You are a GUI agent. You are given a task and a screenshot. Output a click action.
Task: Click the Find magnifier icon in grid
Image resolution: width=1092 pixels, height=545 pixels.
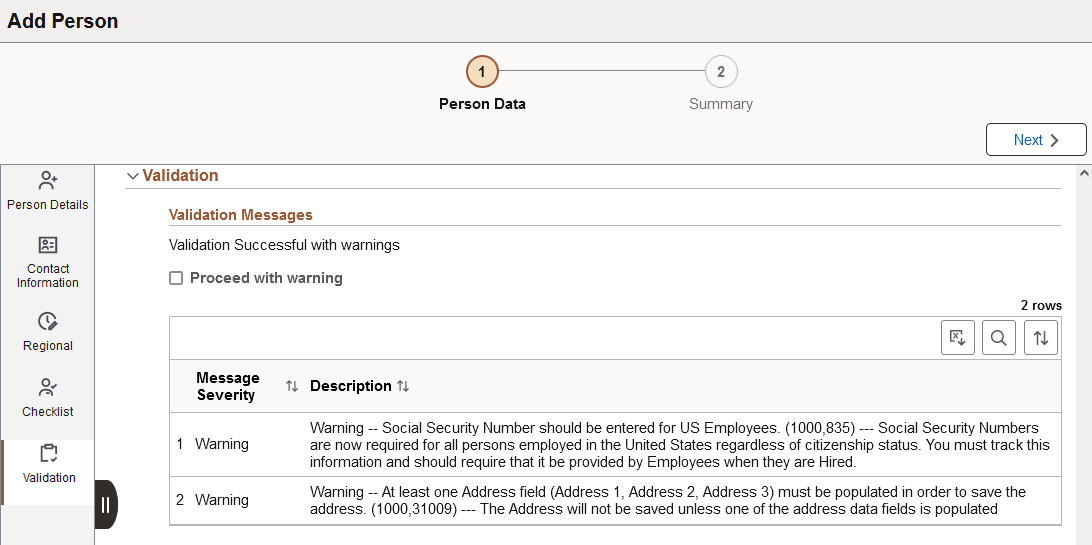coord(999,338)
